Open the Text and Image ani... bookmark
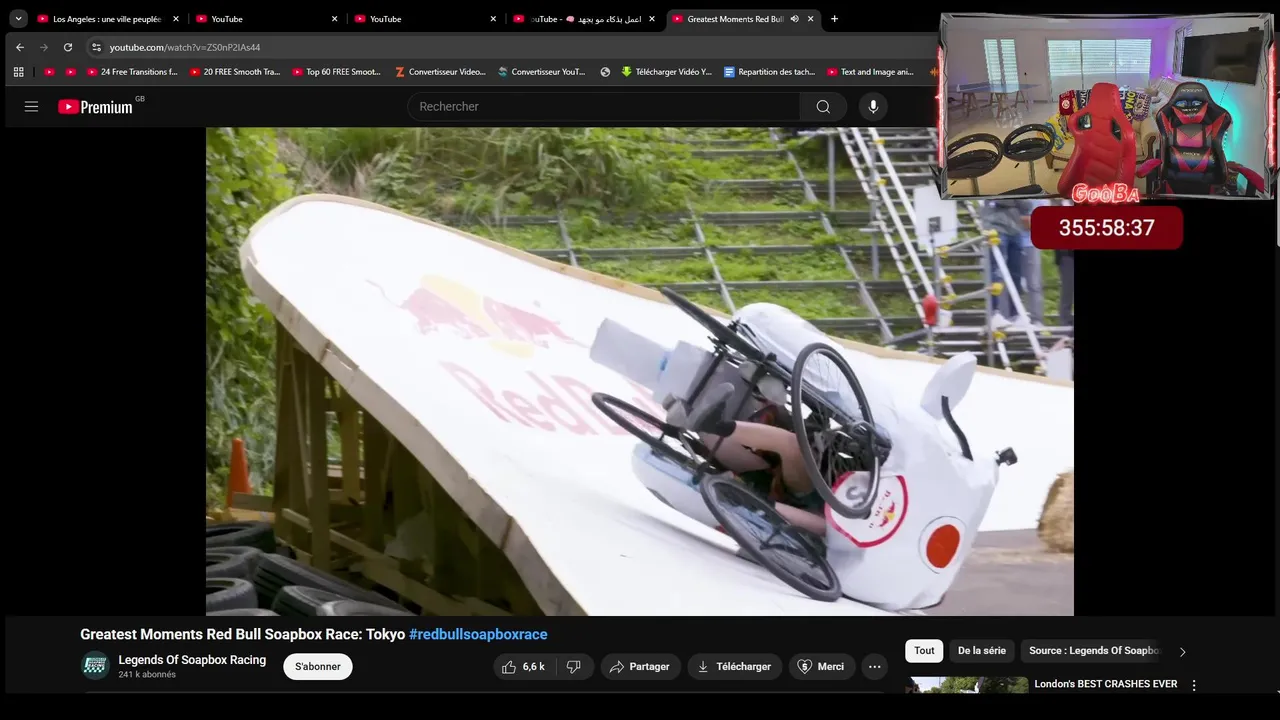Viewport: 1280px width, 720px height. (871, 72)
